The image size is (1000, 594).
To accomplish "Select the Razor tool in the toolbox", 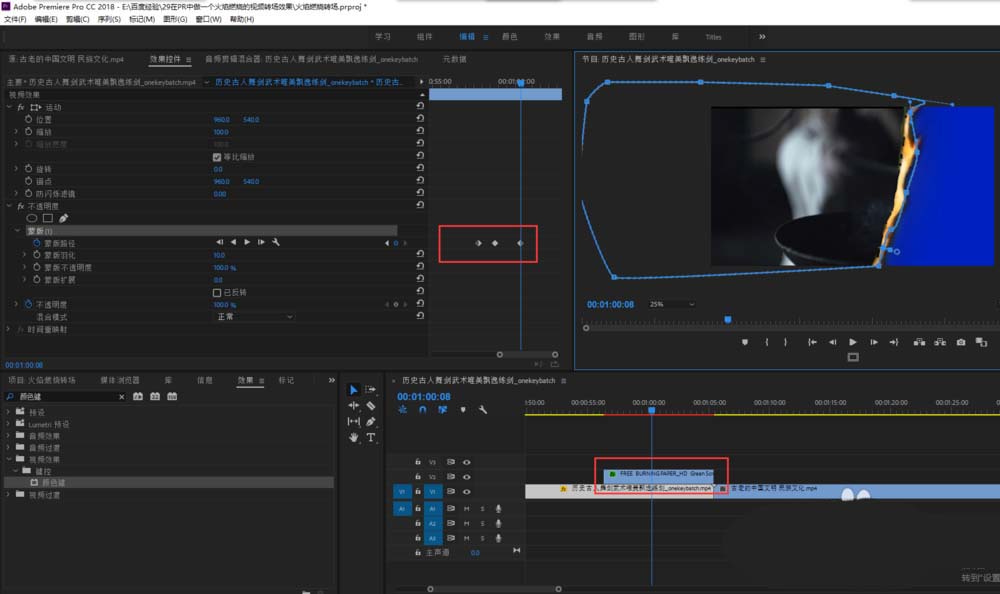I will 370,406.
